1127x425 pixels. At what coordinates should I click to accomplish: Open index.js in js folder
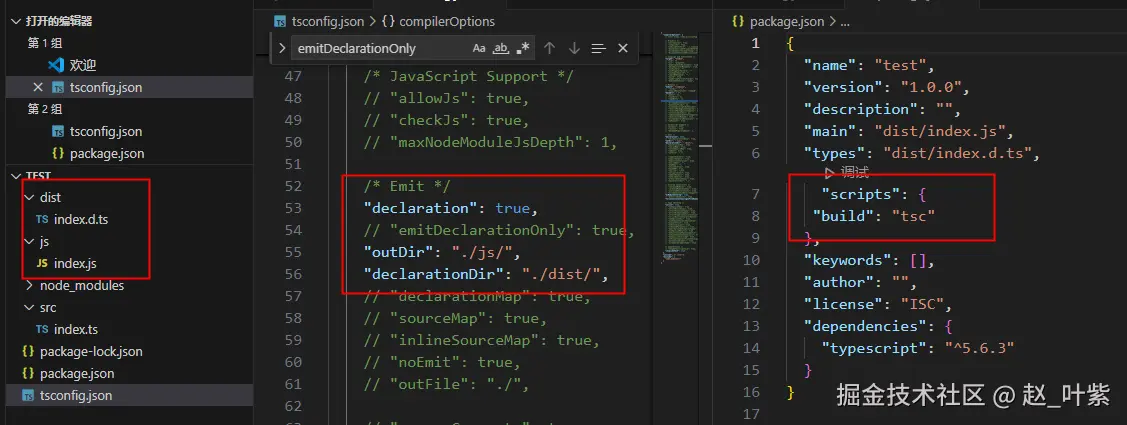(75, 263)
